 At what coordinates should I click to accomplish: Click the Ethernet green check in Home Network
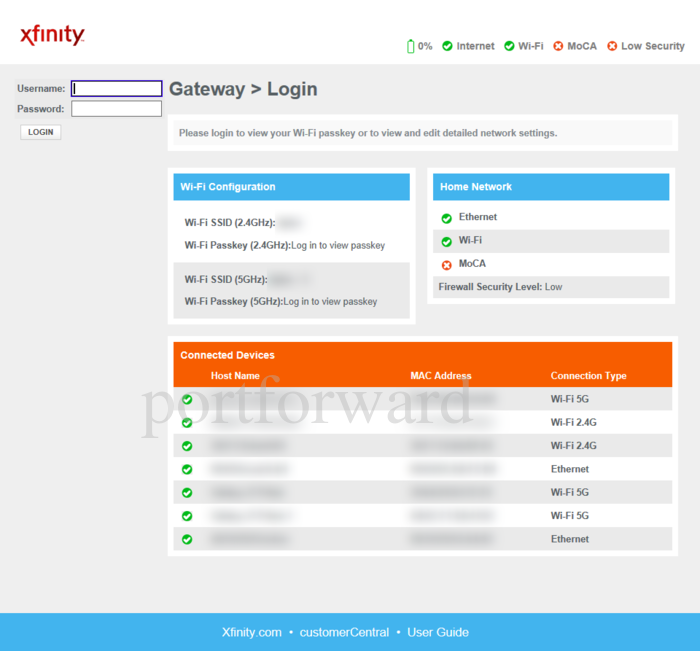pyautogui.click(x=446, y=218)
